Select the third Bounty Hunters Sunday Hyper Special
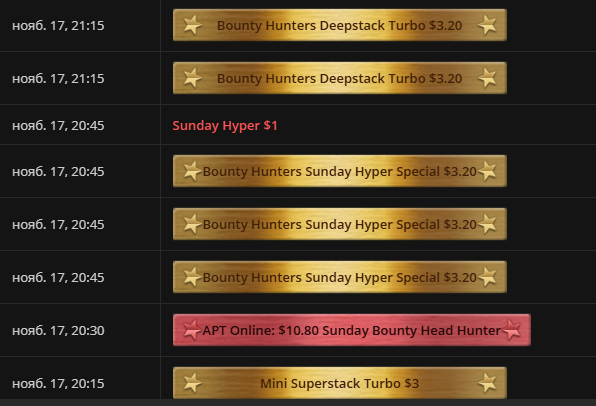Viewport: 596px width, 406px height. click(x=339, y=277)
